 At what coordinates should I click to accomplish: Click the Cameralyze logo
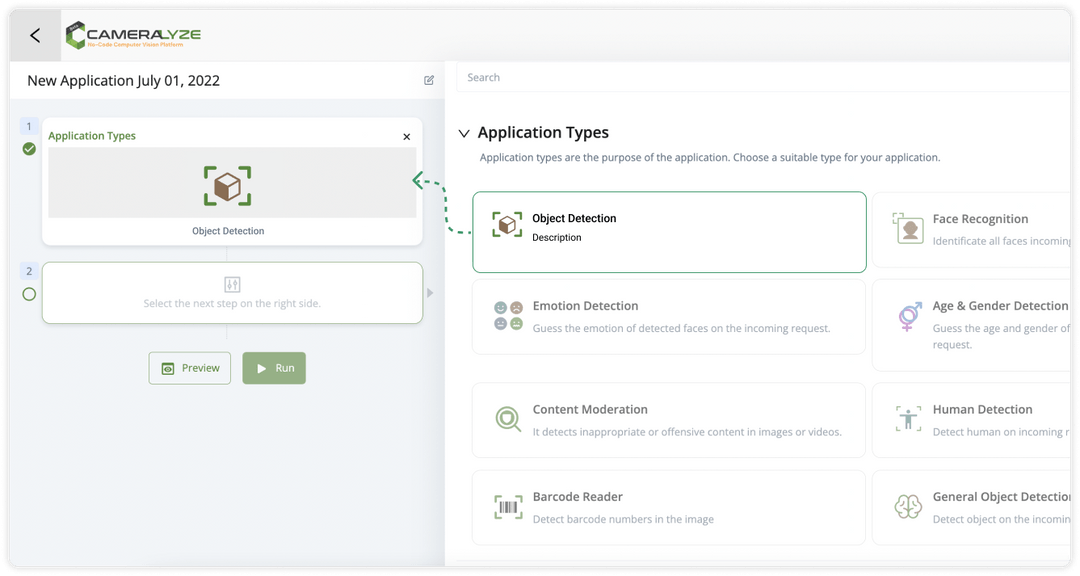pos(133,36)
